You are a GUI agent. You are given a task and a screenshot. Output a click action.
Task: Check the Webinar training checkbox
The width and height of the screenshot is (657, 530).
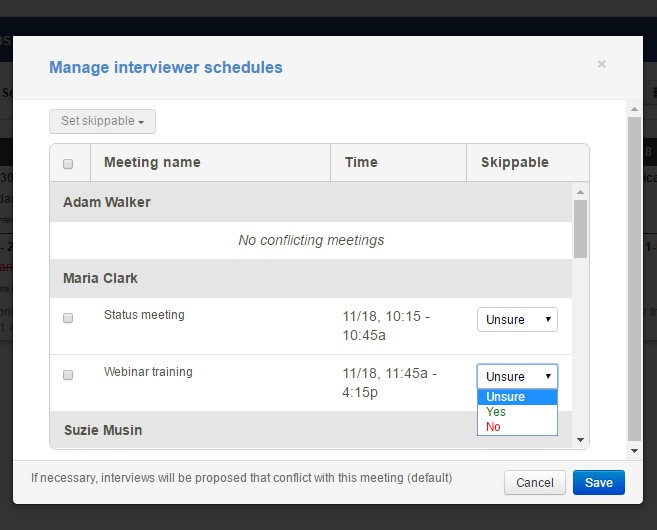click(68, 375)
